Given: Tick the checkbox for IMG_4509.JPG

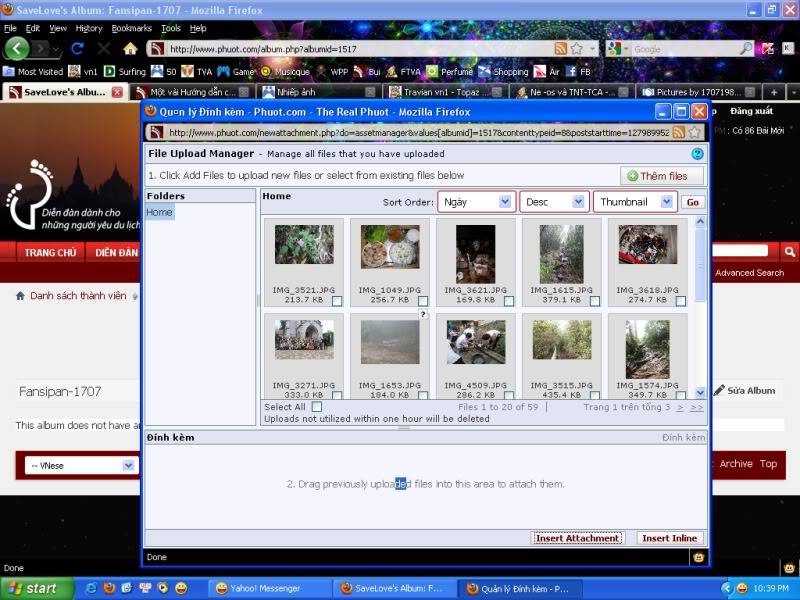Looking at the screenshot, I should coord(509,395).
